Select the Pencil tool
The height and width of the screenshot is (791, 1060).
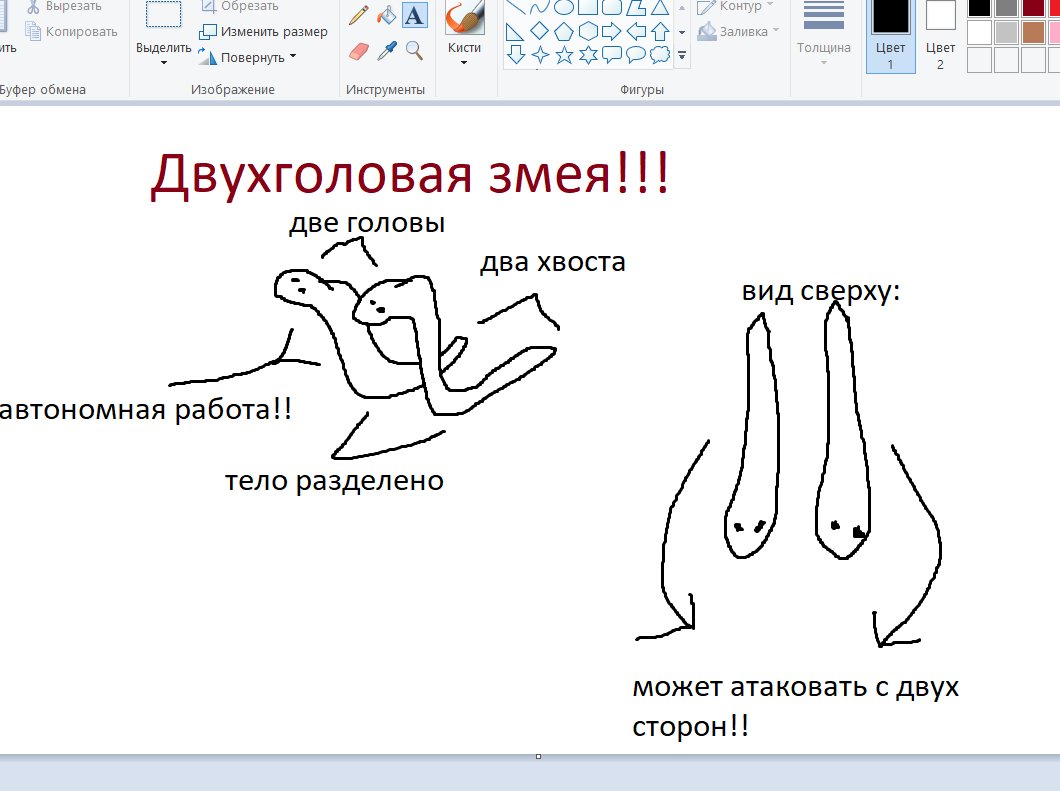tap(358, 15)
